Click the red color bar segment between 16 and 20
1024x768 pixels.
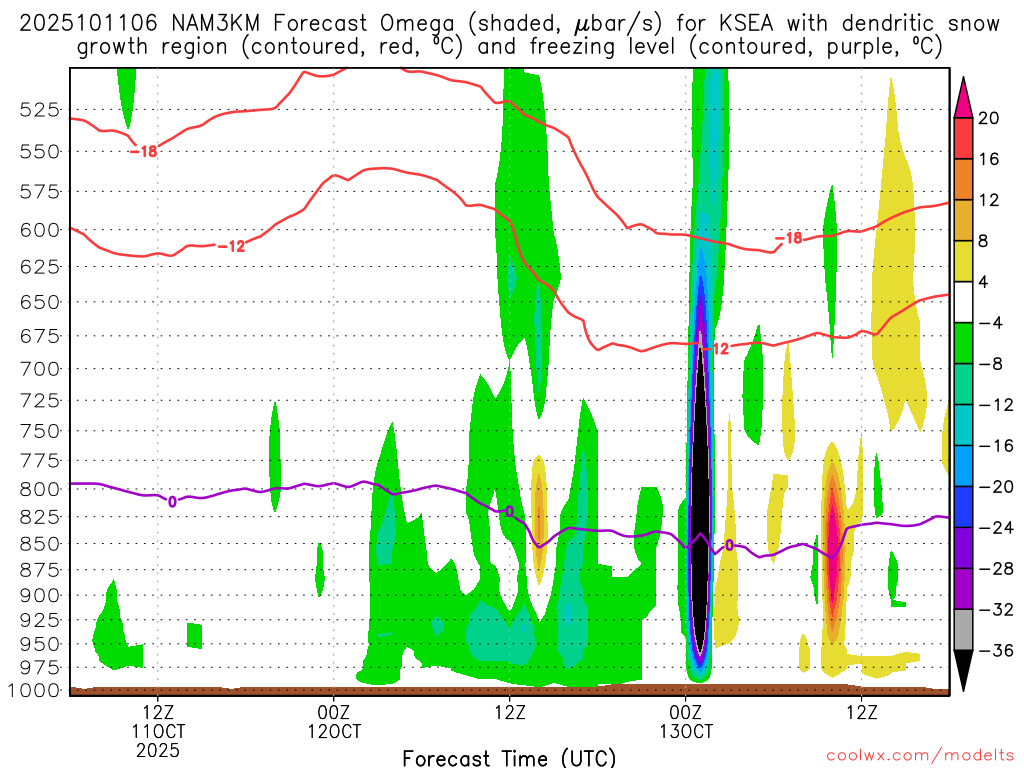point(963,138)
